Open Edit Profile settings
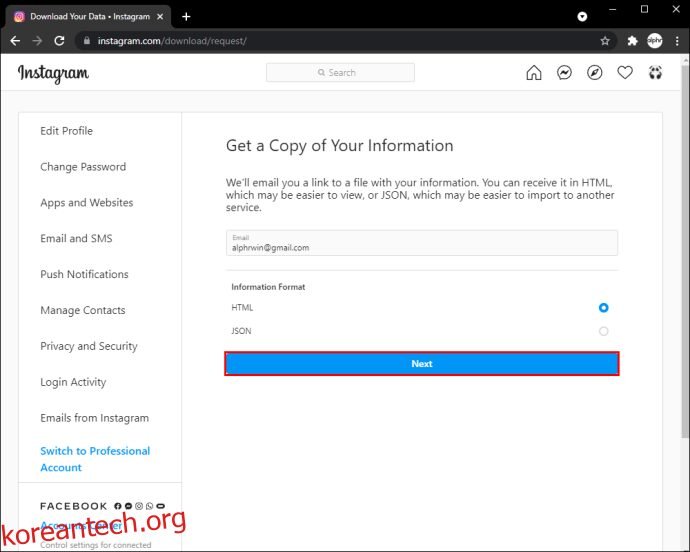Image resolution: width=690 pixels, height=552 pixels. point(66,131)
